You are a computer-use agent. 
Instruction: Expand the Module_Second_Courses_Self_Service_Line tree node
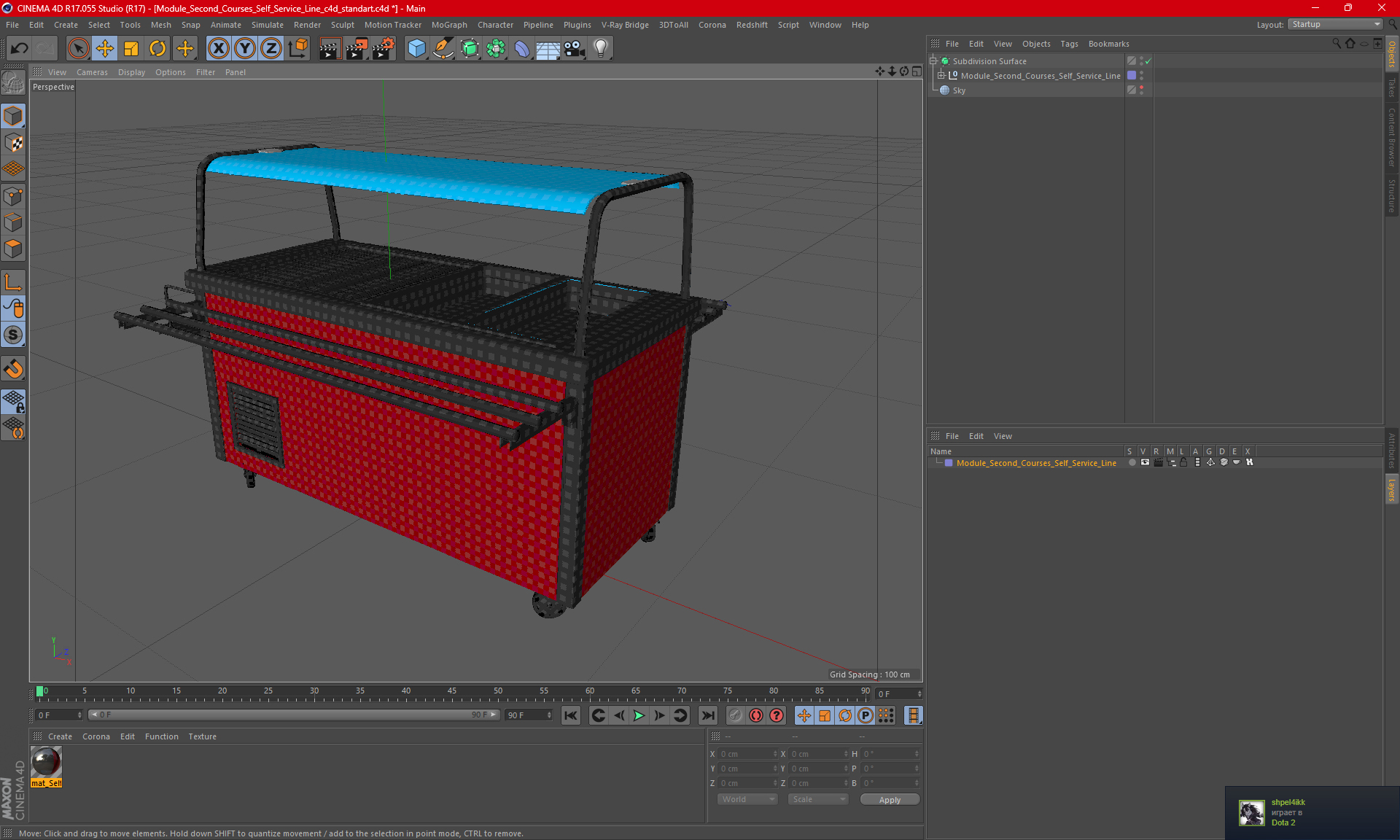click(x=941, y=75)
